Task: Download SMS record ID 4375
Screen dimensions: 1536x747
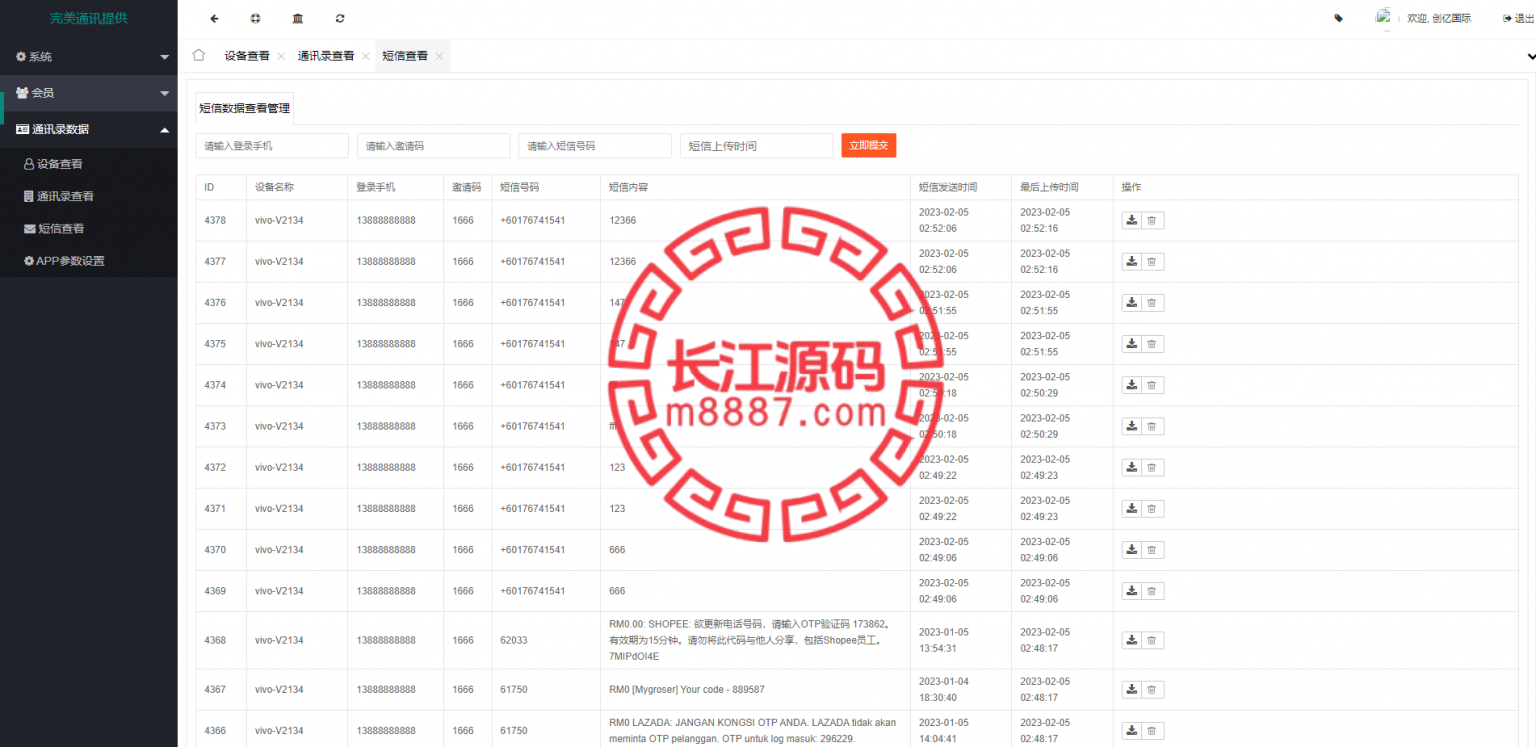Action: [x=1132, y=344]
